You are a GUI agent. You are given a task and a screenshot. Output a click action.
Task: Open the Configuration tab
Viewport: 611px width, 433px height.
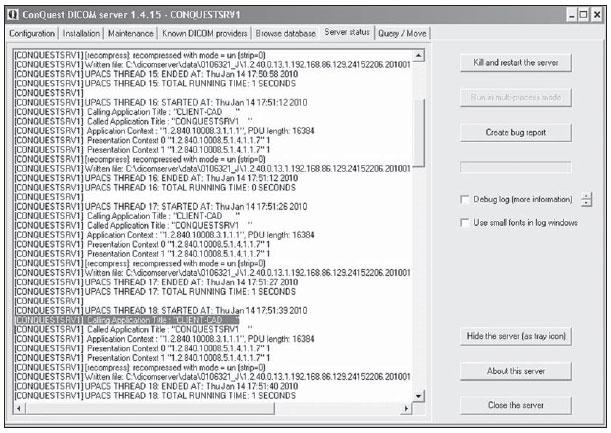32,34
